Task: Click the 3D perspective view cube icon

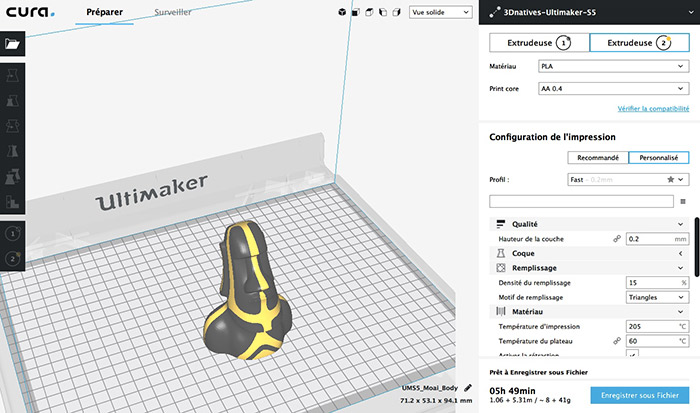Action: [341, 13]
